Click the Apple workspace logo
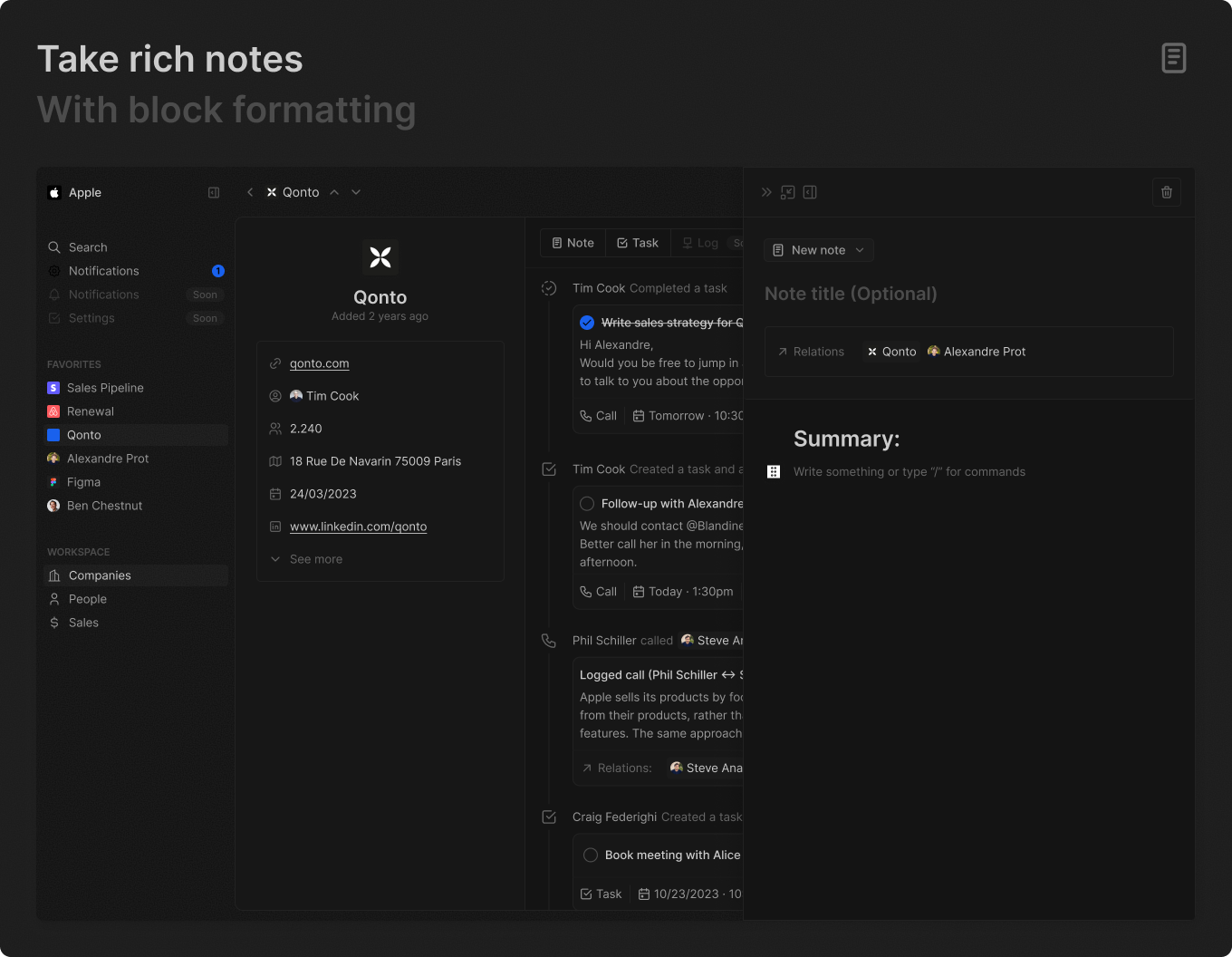Screen dimensions: 1232x957 tap(54, 193)
